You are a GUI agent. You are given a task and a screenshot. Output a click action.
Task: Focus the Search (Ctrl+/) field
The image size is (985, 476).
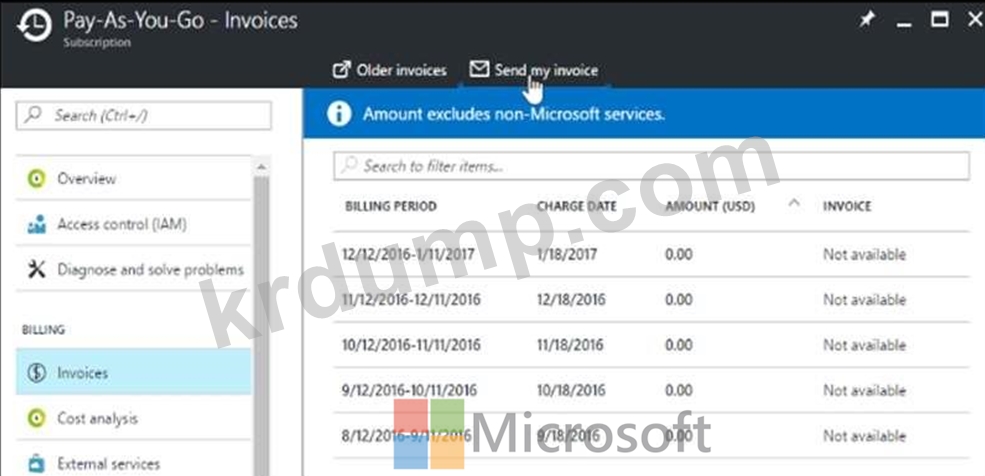point(144,115)
